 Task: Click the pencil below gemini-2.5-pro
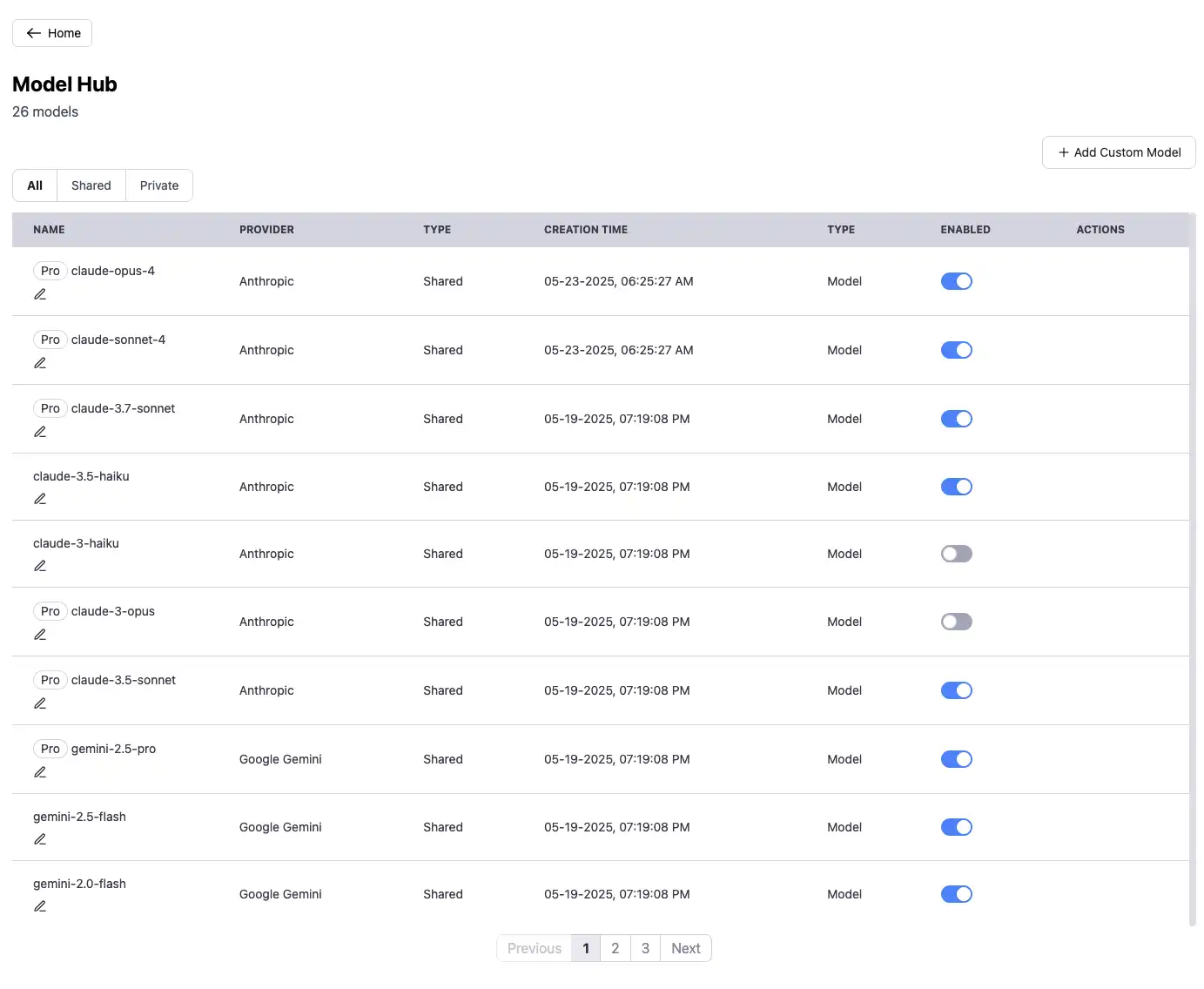(40, 772)
